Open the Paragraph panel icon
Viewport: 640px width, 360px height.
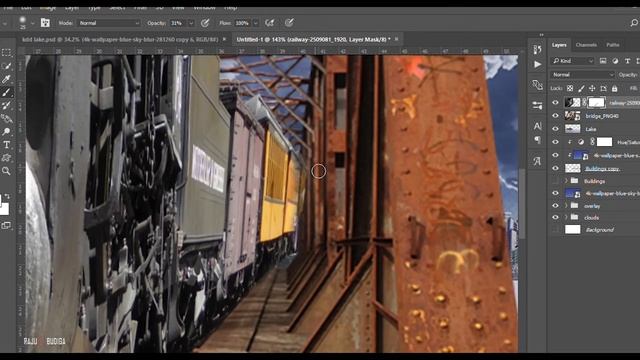[538, 140]
